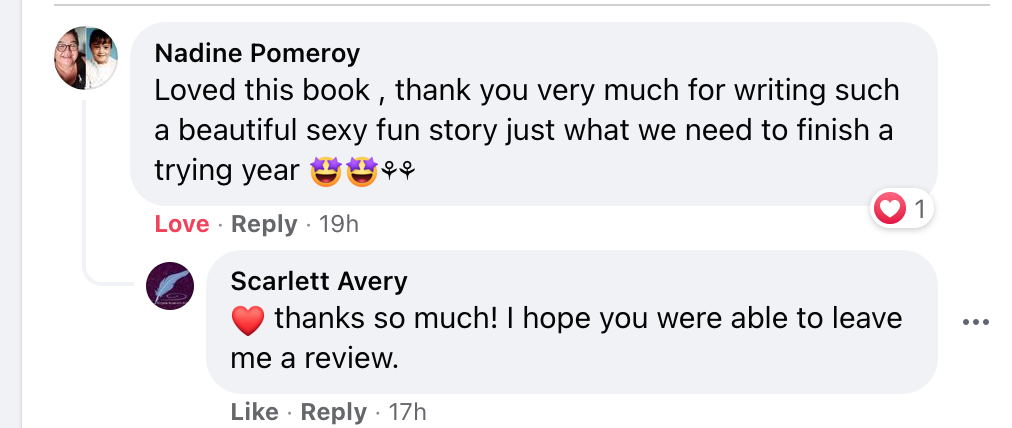Click Scarlett Avery's feather quill avatar

pyautogui.click(x=170, y=286)
